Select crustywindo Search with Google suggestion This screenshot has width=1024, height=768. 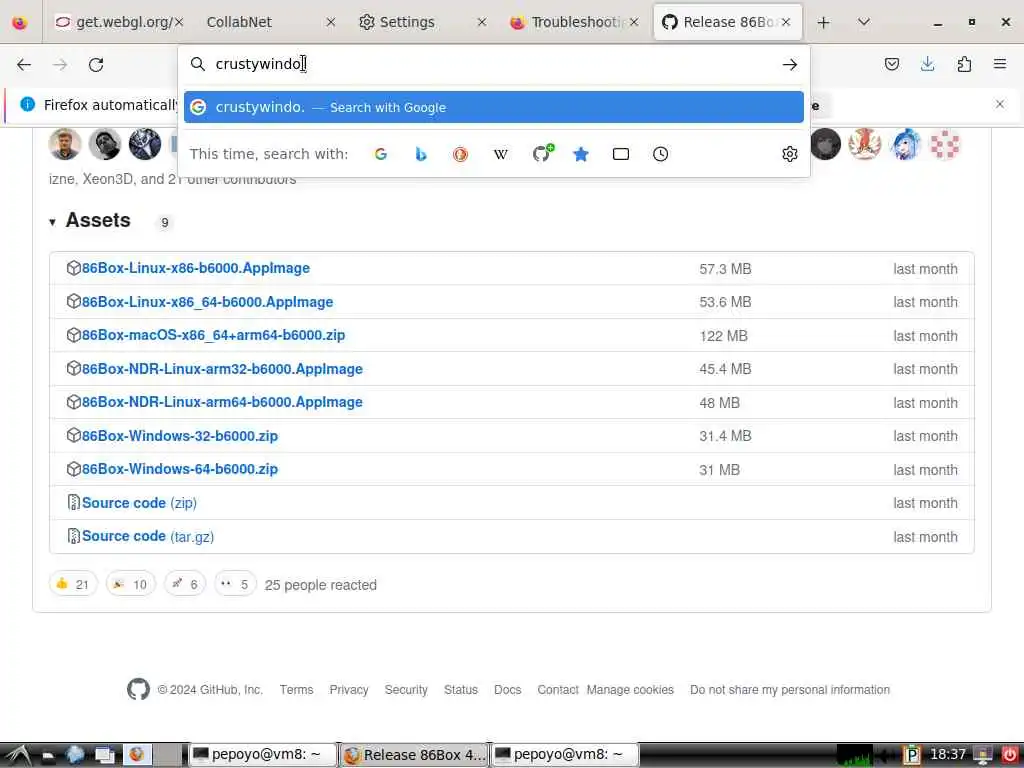(x=494, y=107)
